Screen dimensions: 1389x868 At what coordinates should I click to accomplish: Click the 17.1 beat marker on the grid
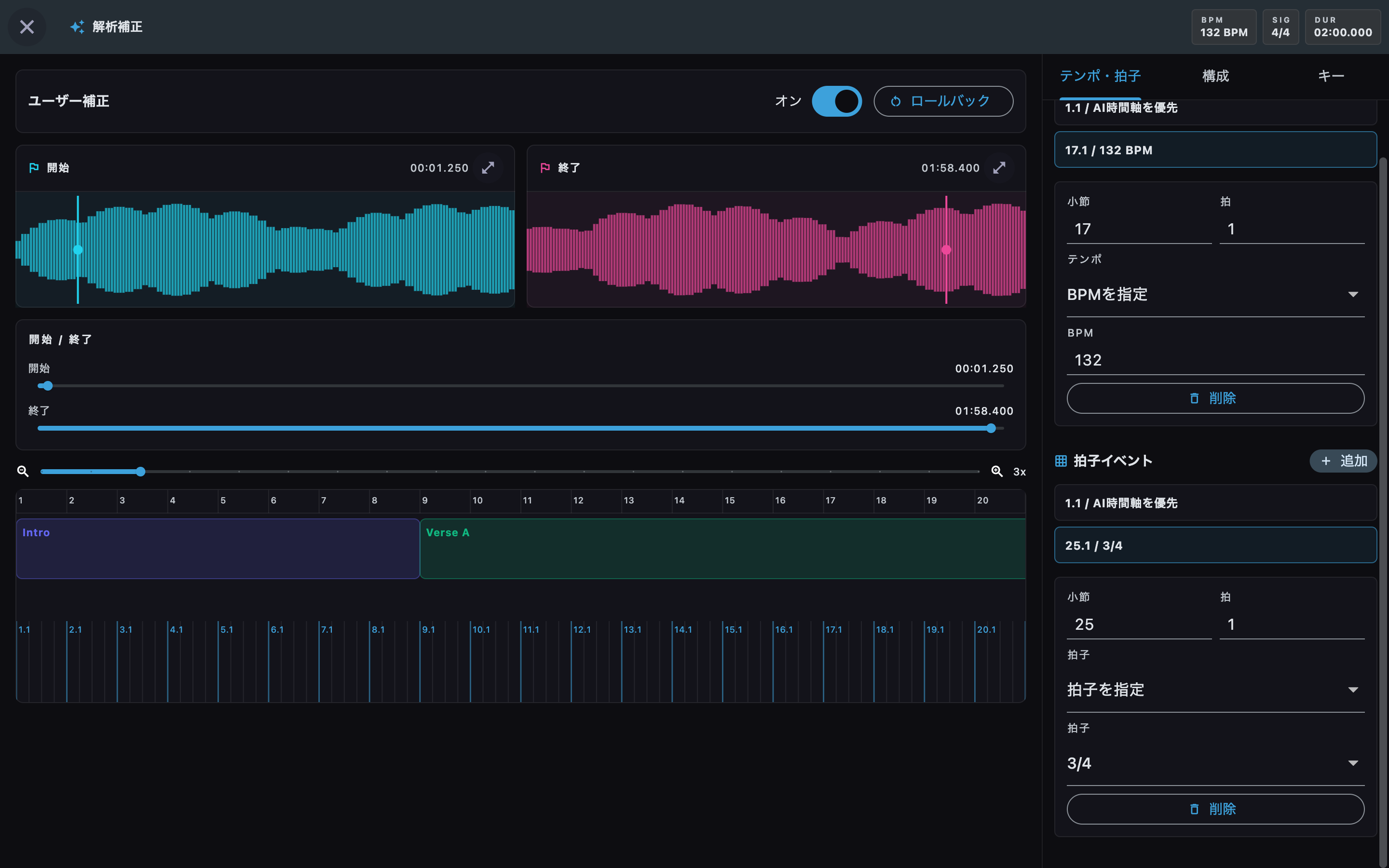[833, 629]
